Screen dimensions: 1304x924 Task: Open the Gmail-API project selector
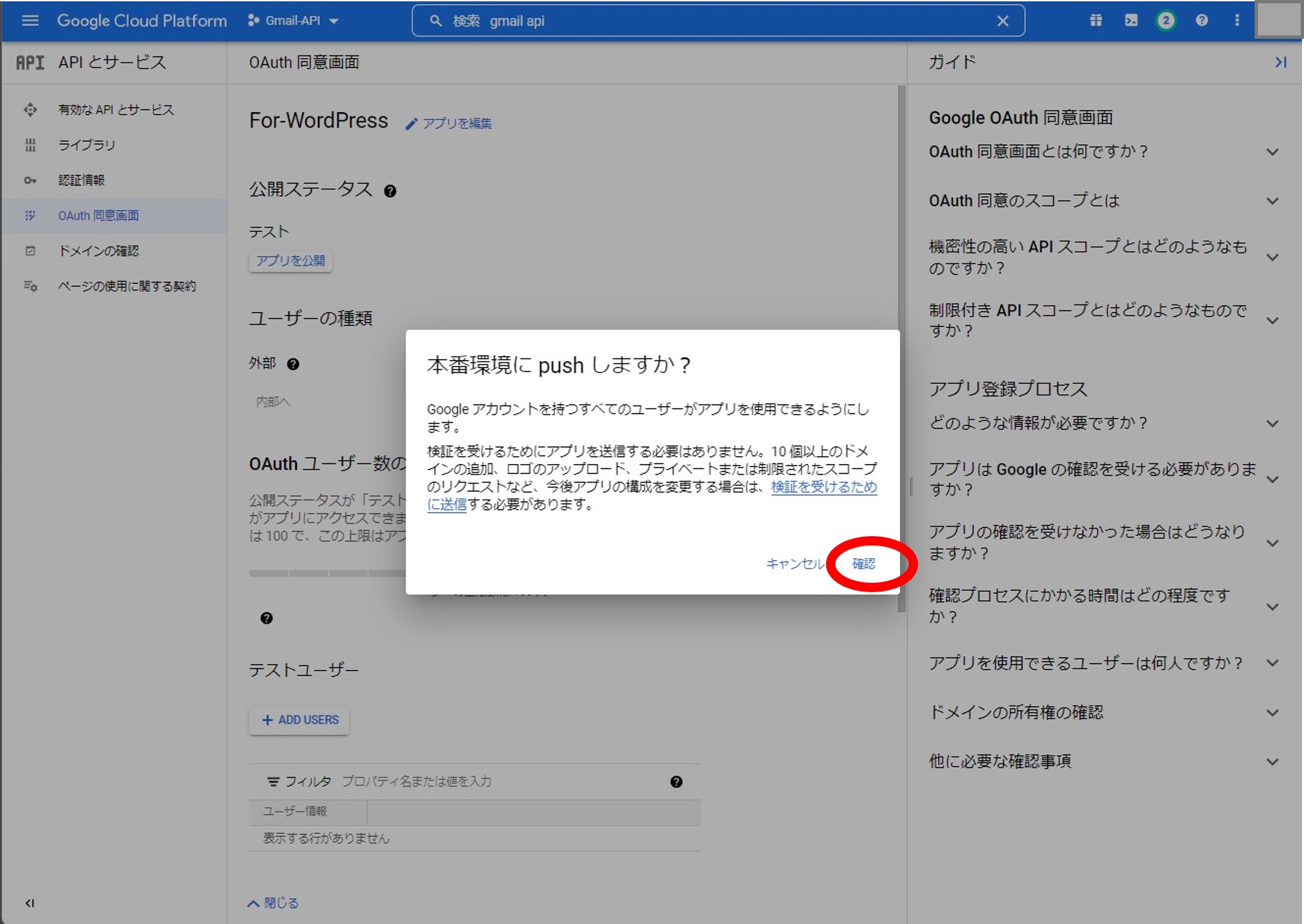click(x=293, y=21)
